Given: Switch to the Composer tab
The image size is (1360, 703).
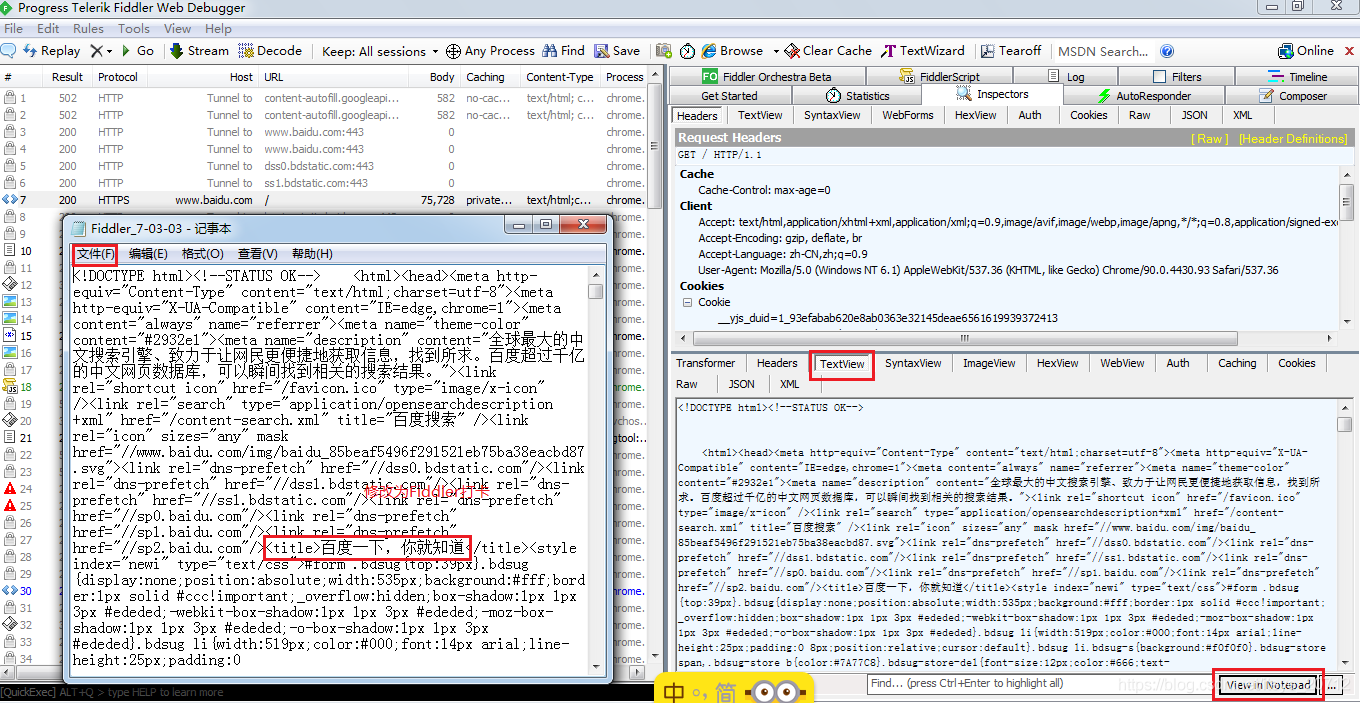Looking at the screenshot, I should (x=1293, y=96).
